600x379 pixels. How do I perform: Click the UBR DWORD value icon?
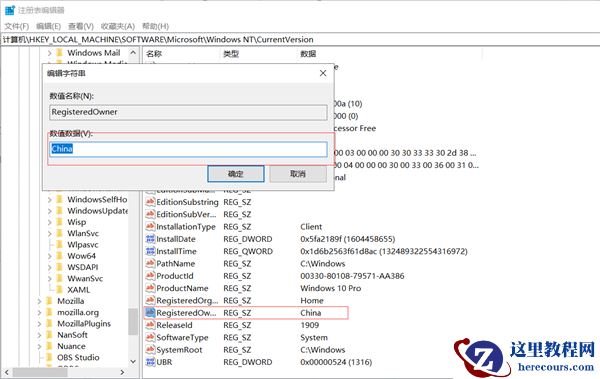[x=150, y=362]
